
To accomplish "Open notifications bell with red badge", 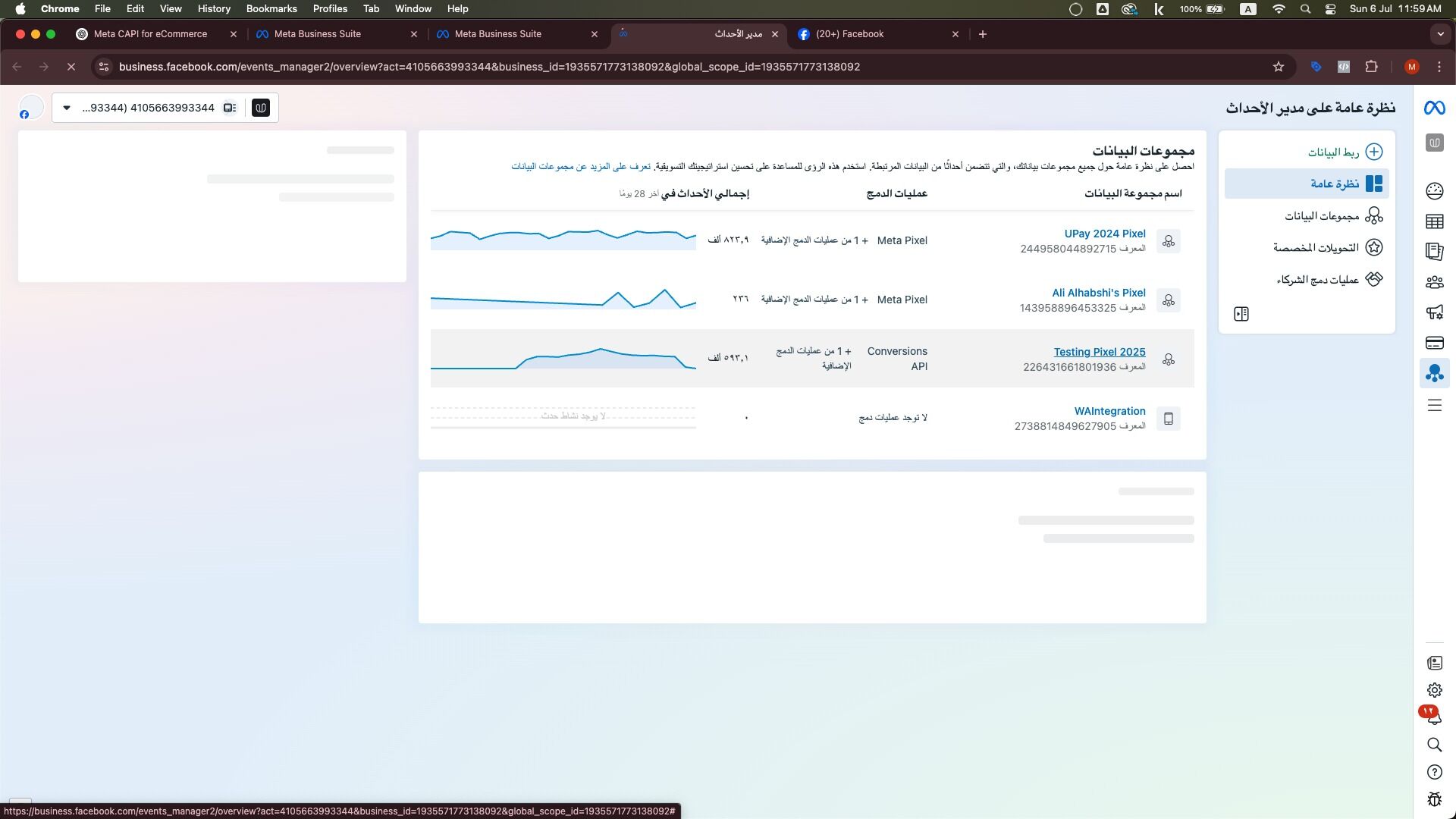I will pyautogui.click(x=1434, y=717).
